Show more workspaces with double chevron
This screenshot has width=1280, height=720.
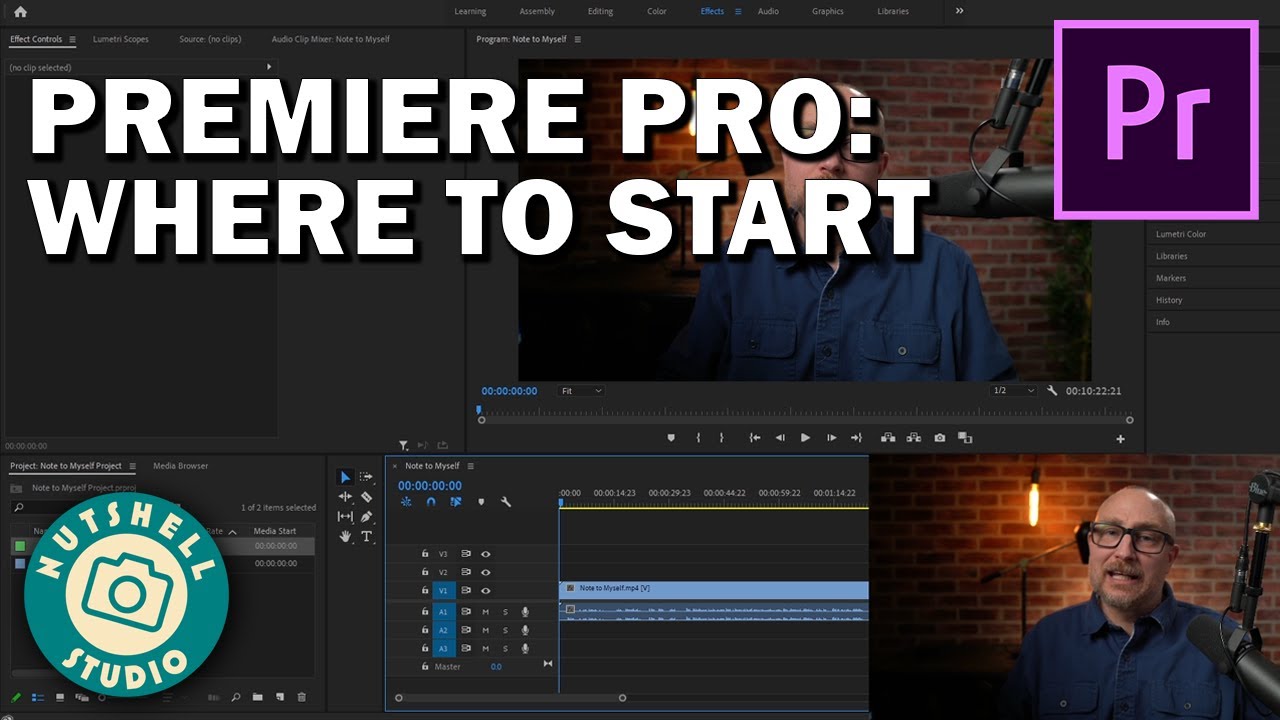click(x=960, y=11)
